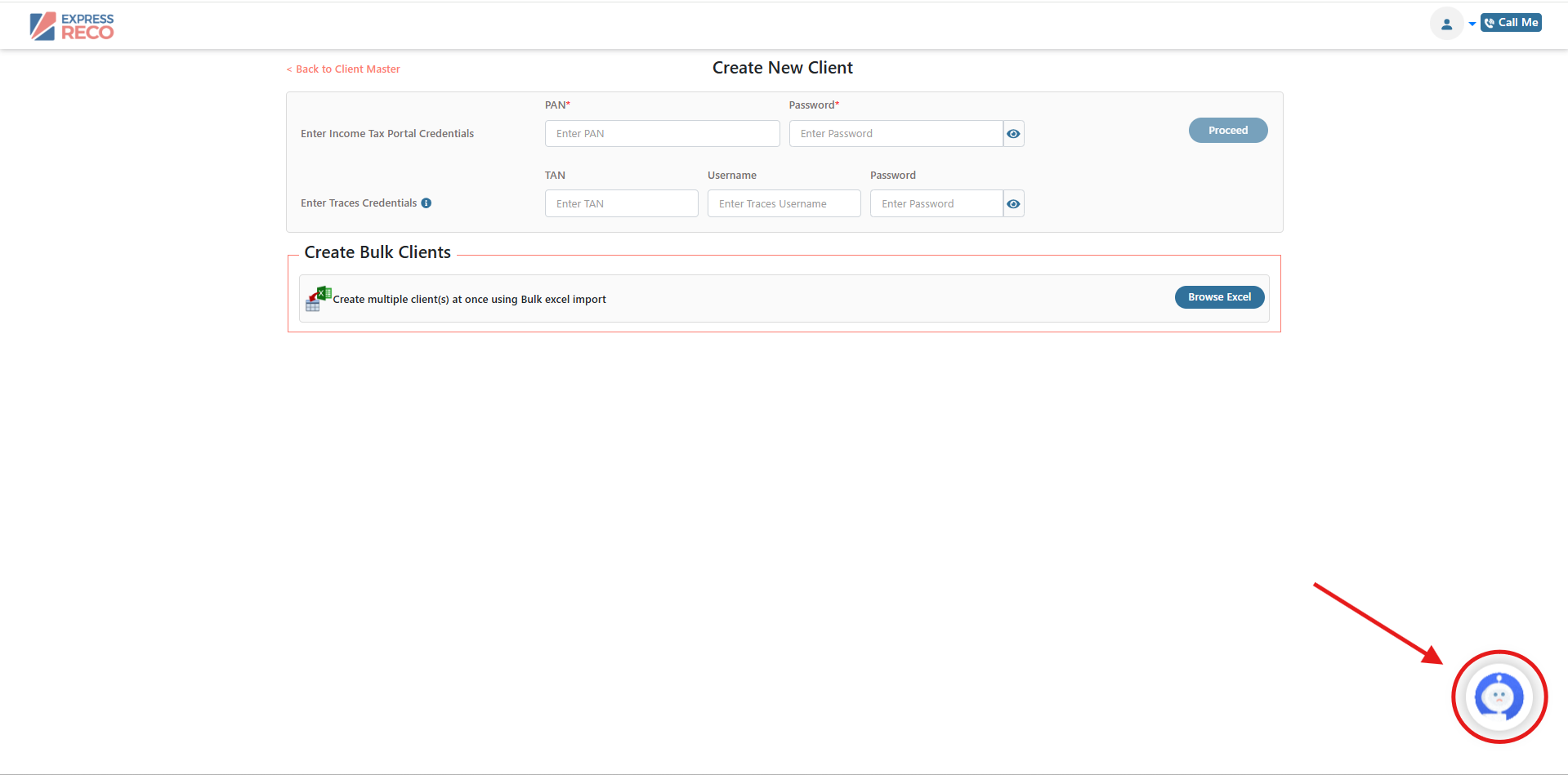Click the Income Tax password field
The height and width of the screenshot is (775, 1568).
coord(896,134)
